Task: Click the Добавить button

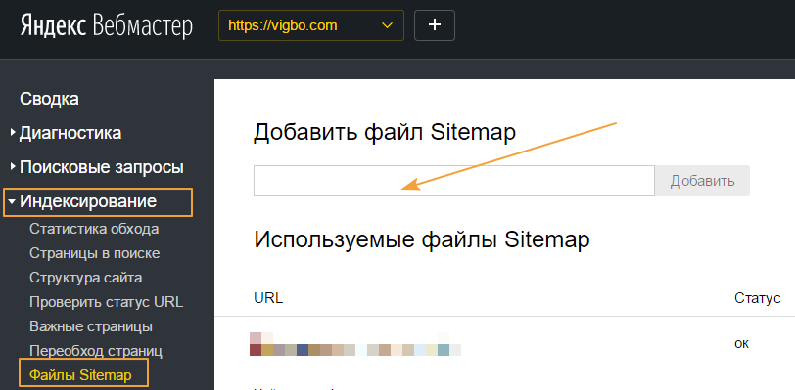Action: tap(702, 181)
